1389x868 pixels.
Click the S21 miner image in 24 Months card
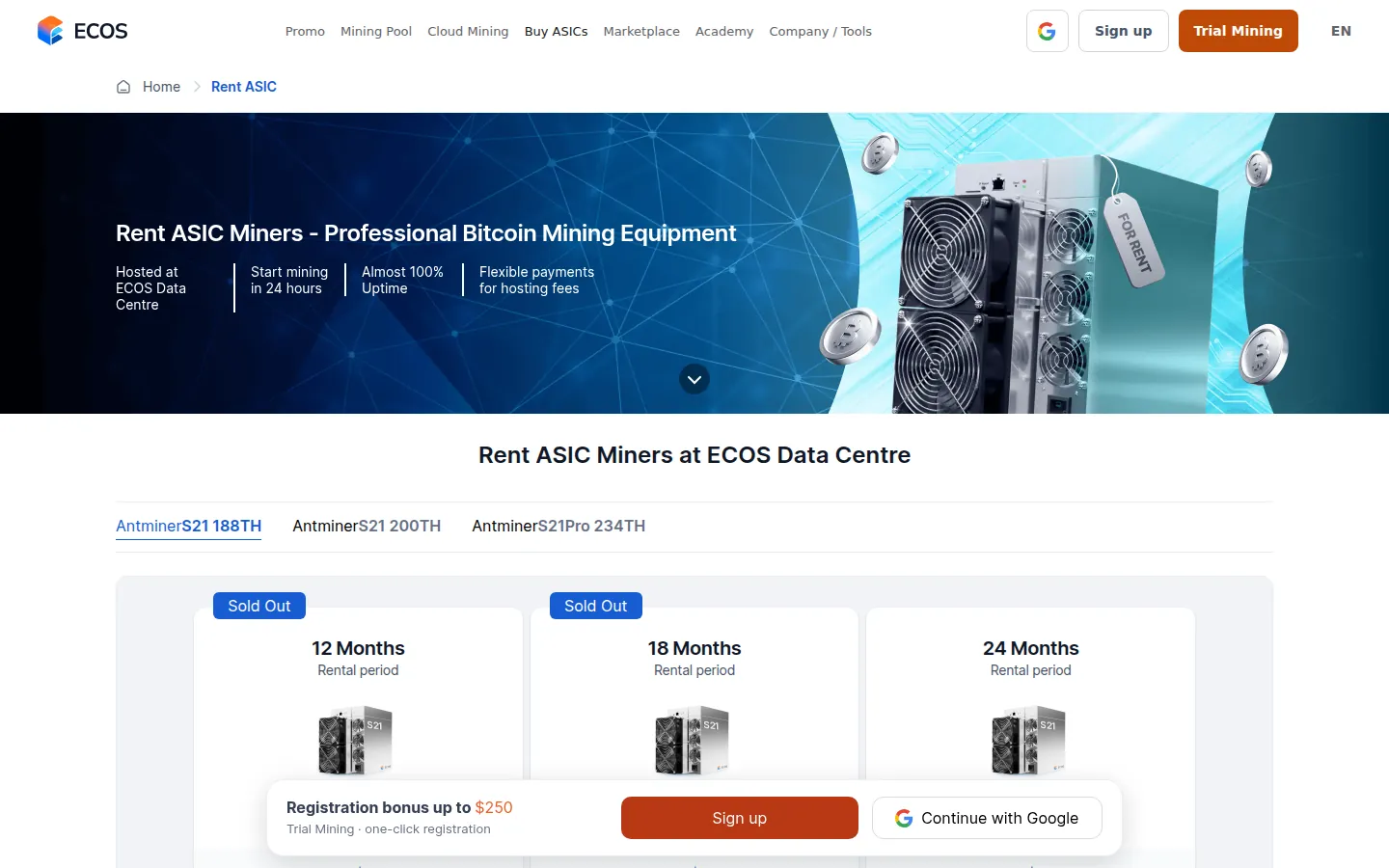click(x=1028, y=742)
